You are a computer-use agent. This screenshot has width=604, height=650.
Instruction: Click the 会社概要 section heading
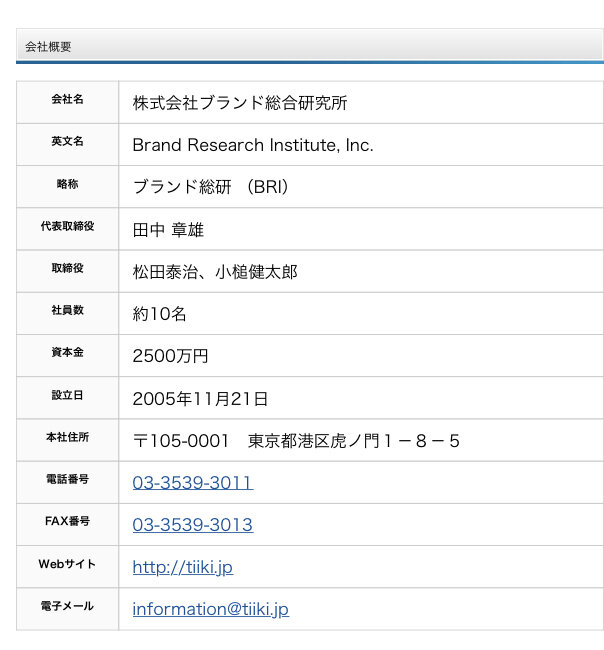click(48, 46)
